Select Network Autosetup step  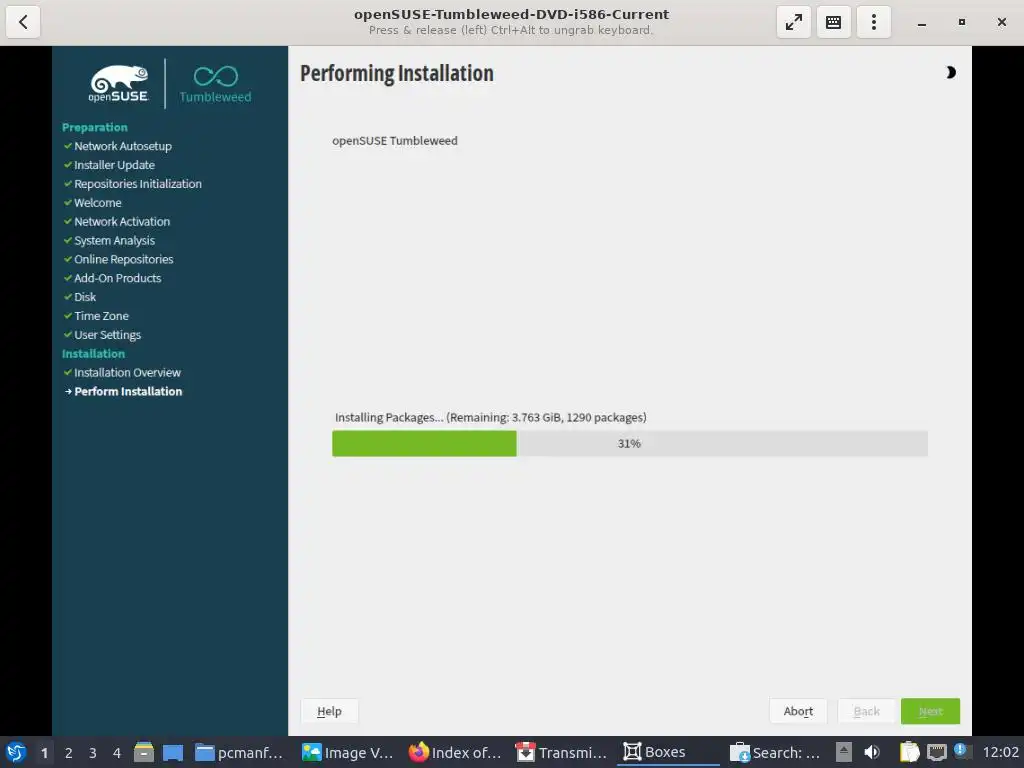pos(123,146)
